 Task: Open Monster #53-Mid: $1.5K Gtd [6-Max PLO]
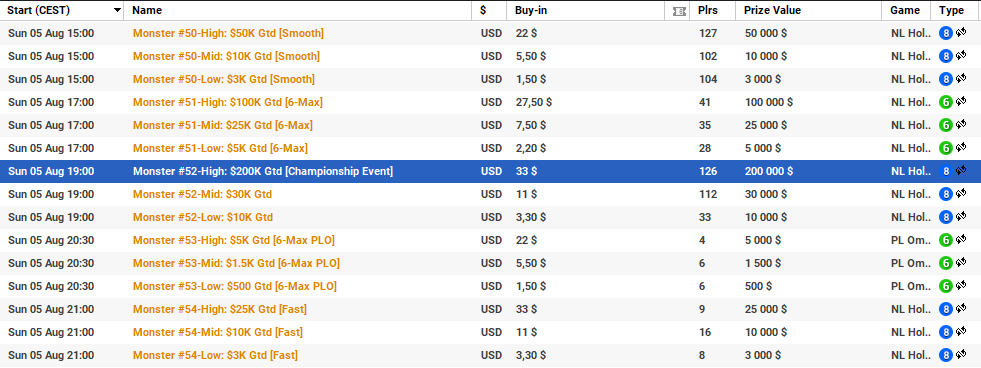click(x=236, y=263)
